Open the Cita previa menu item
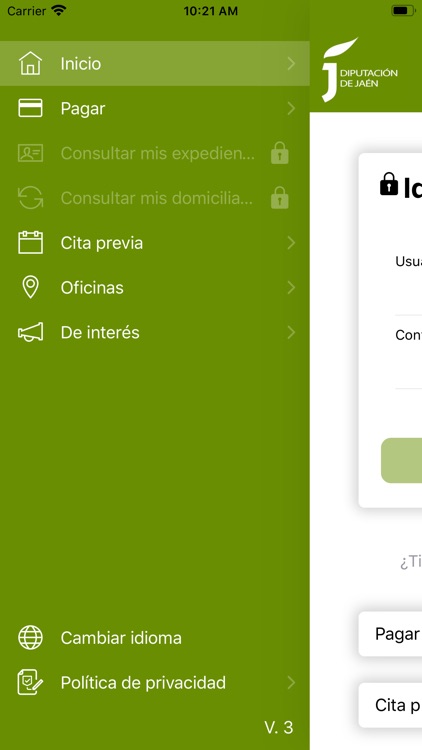The image size is (422, 750). pyautogui.click(x=155, y=243)
